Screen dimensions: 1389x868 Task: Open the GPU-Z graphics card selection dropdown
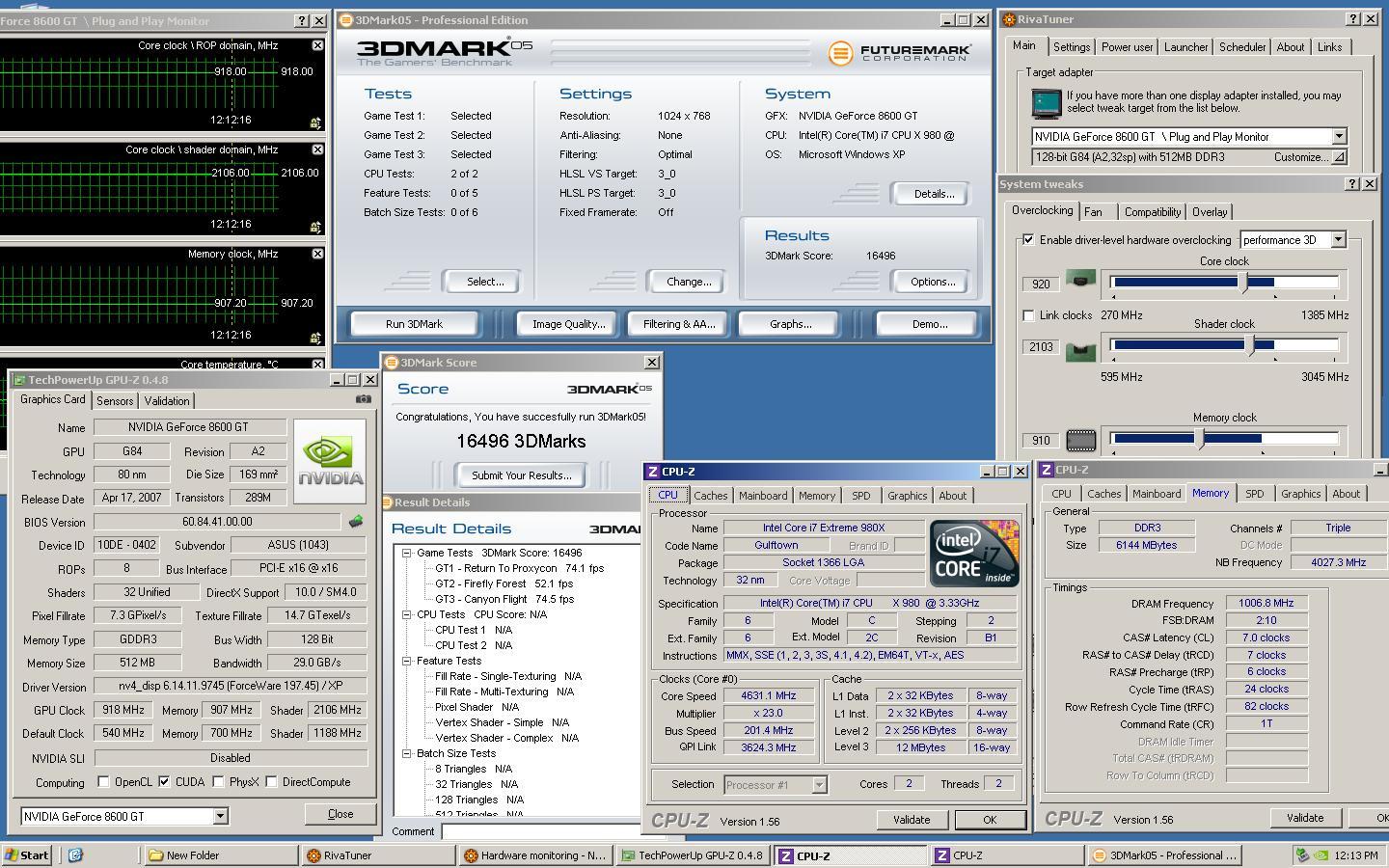[220, 816]
